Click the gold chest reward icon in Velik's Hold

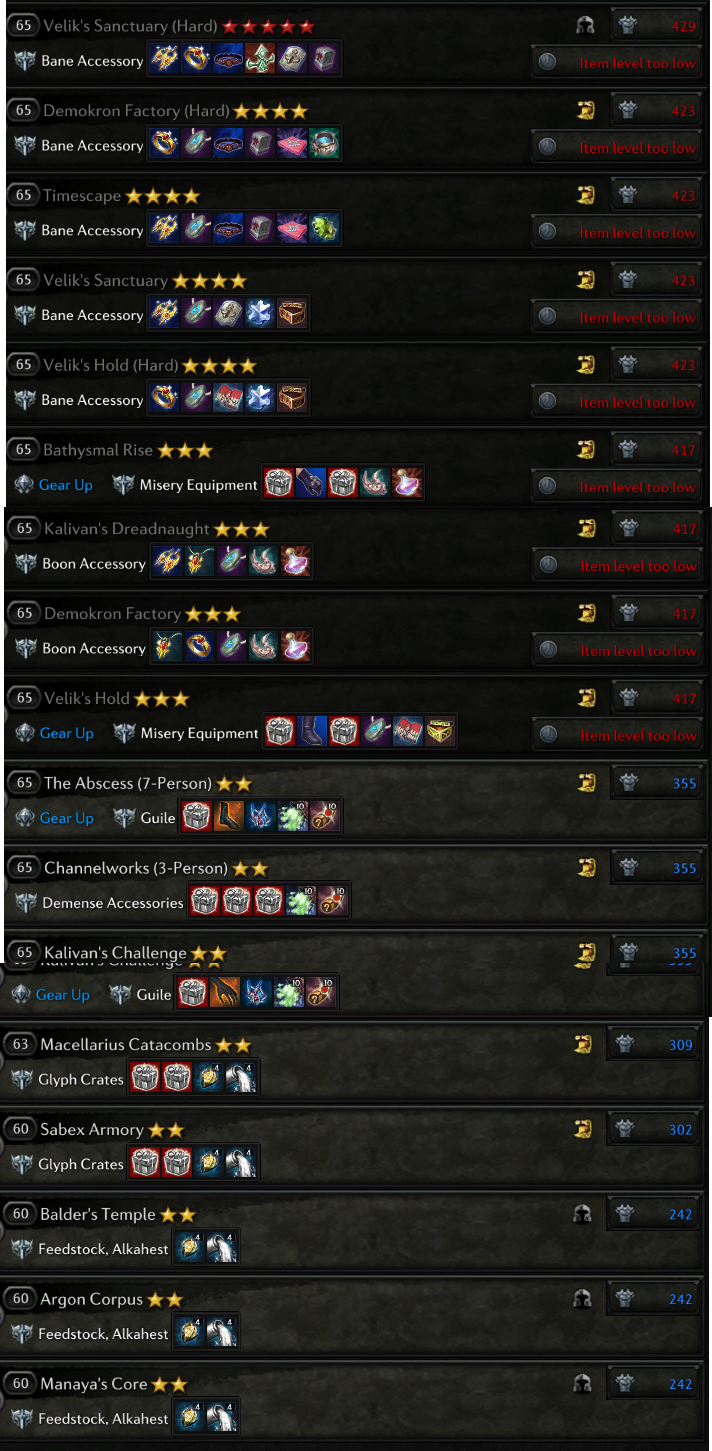[439, 733]
